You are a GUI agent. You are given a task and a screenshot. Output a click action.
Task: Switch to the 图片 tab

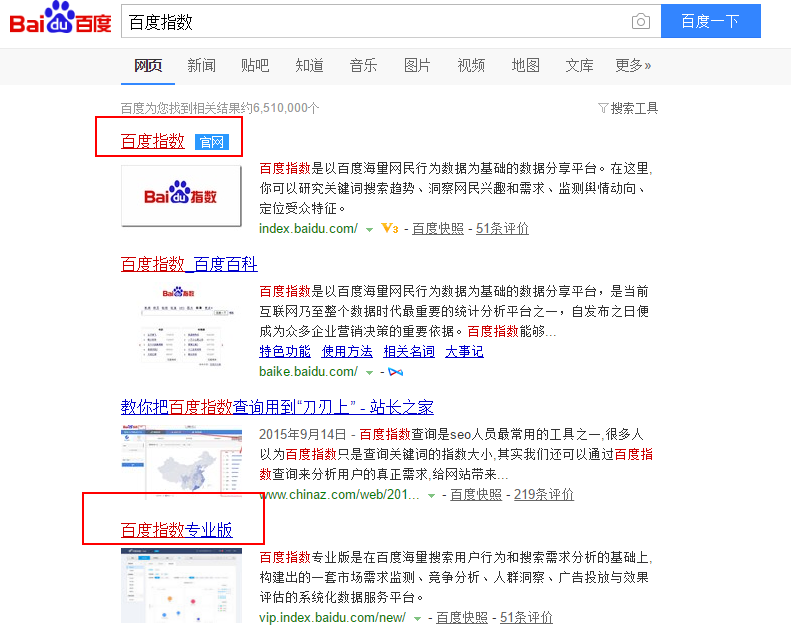pyautogui.click(x=417, y=66)
